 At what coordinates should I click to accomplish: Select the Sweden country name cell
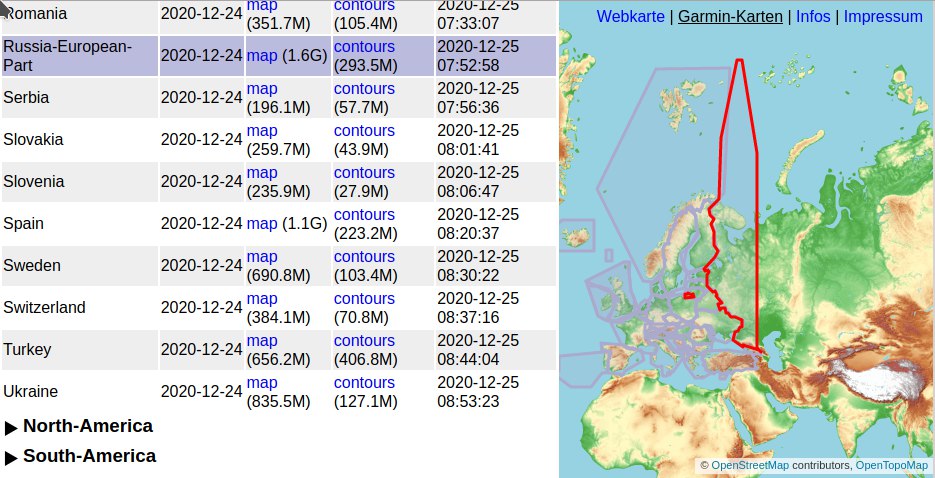80,266
